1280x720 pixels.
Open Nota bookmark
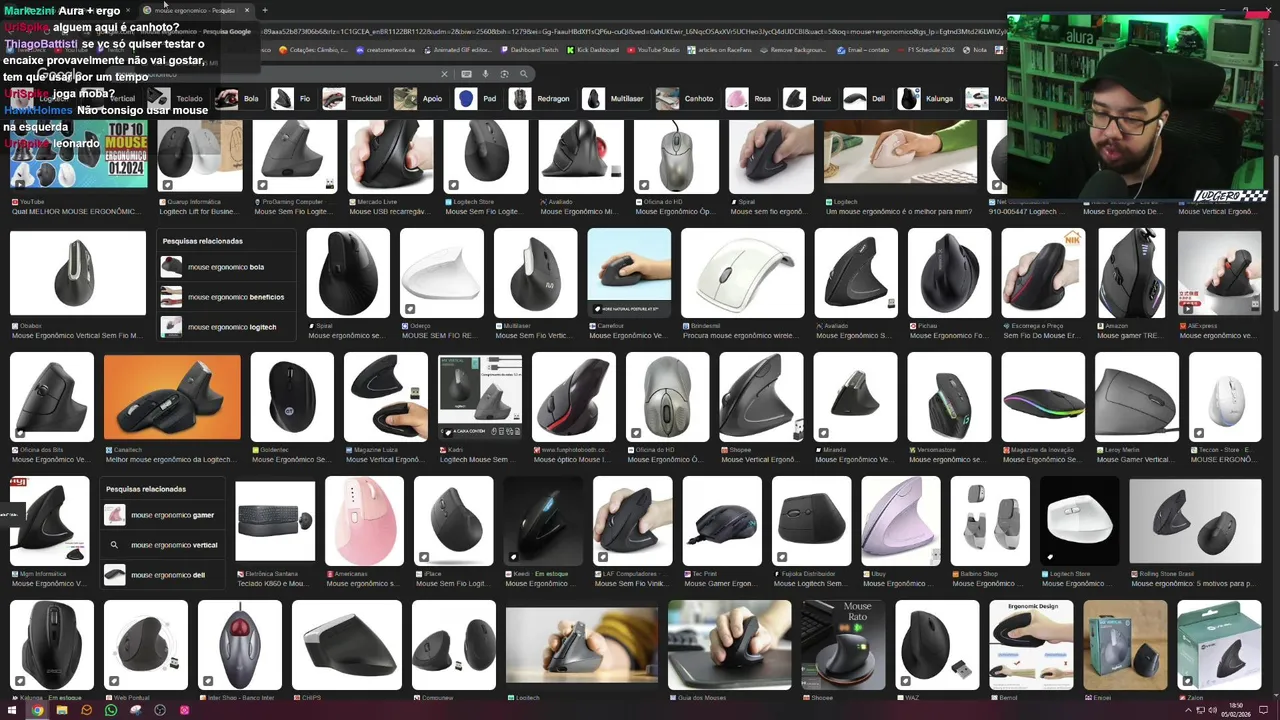coord(975,50)
